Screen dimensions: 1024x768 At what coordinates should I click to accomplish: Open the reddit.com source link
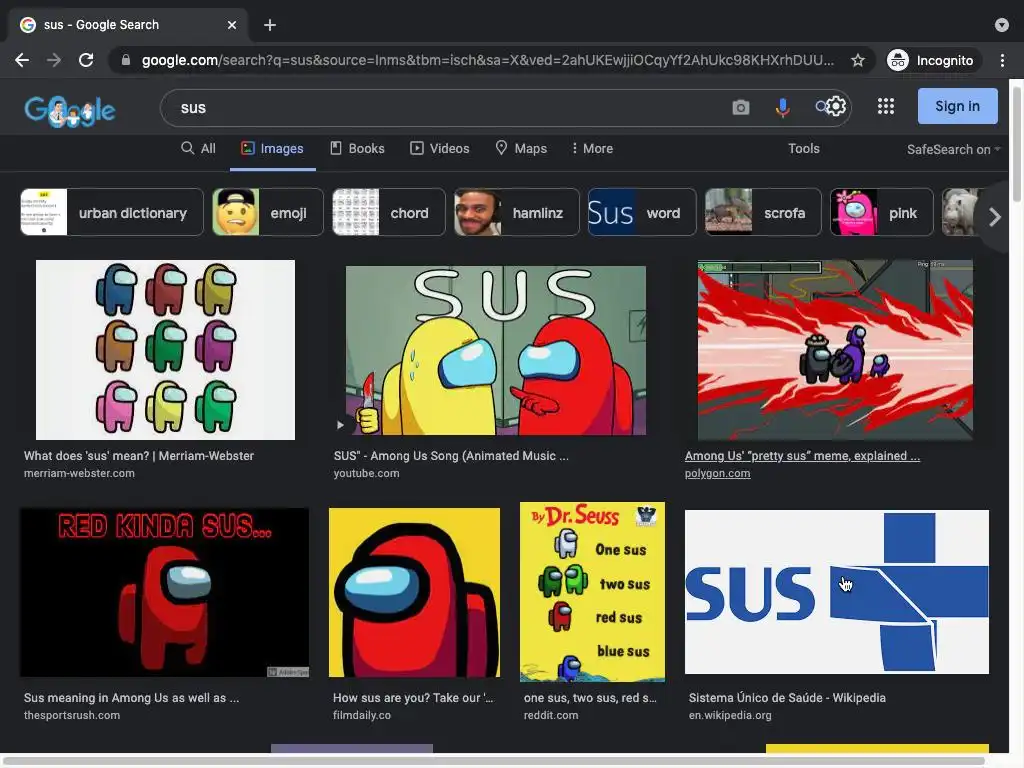click(x=551, y=715)
